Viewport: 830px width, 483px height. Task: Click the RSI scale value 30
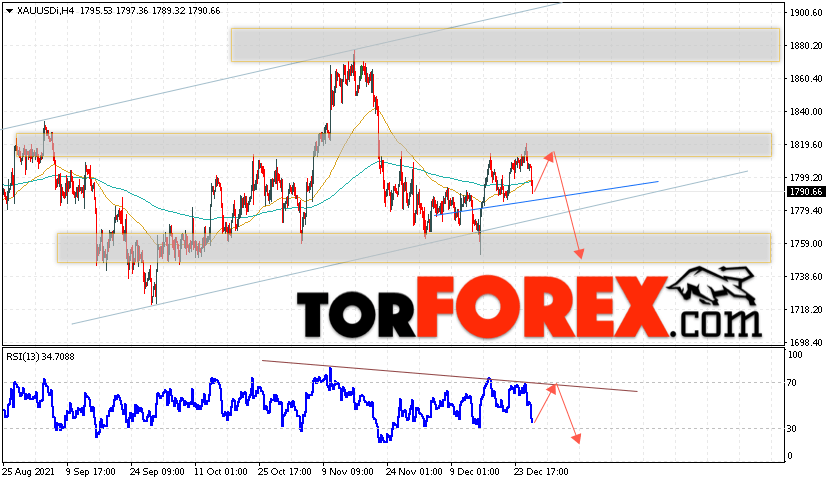click(x=792, y=429)
